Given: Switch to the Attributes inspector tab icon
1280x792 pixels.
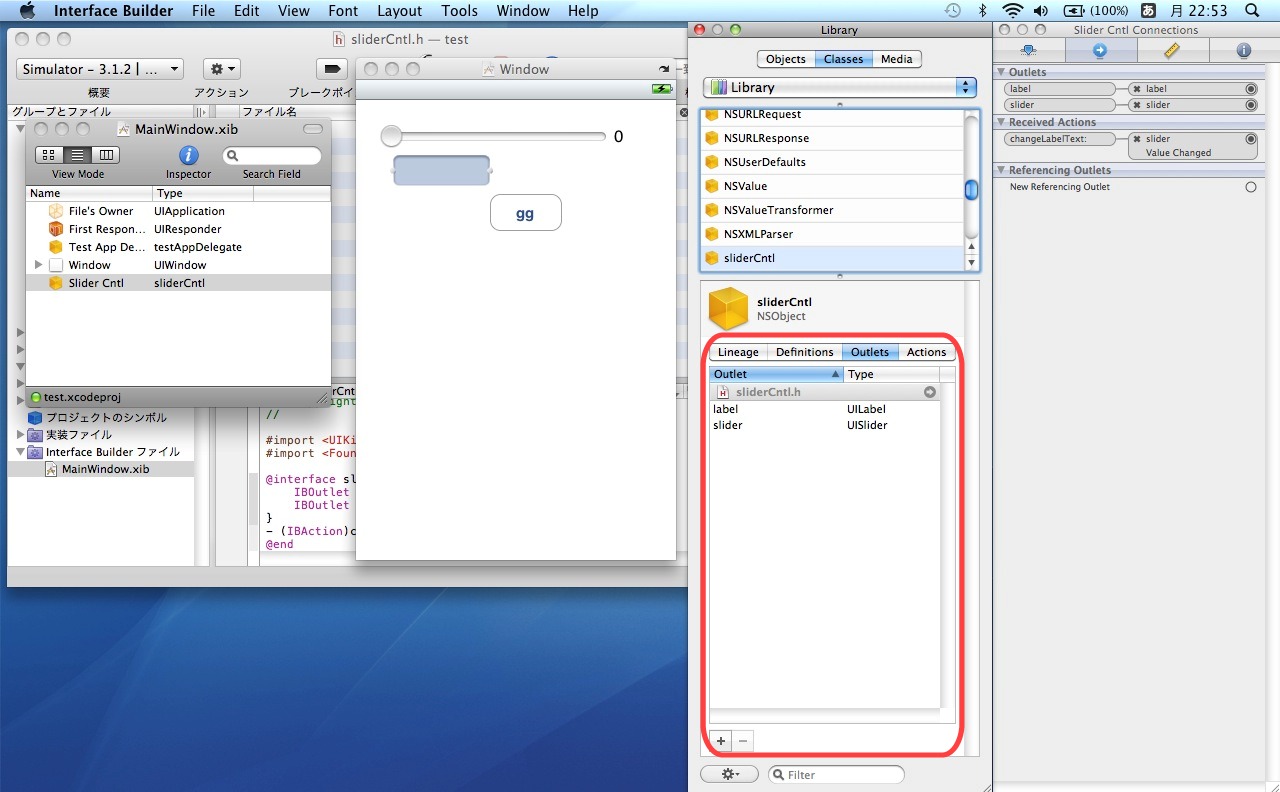Looking at the screenshot, I should tap(1027, 50).
